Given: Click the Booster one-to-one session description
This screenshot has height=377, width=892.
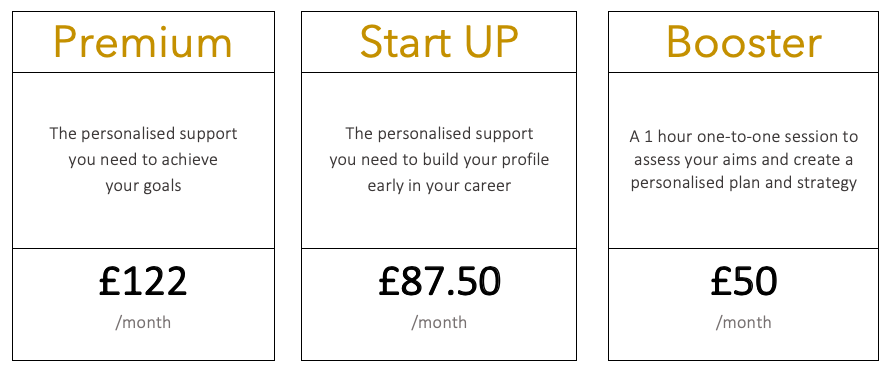Looking at the screenshot, I should [744, 160].
